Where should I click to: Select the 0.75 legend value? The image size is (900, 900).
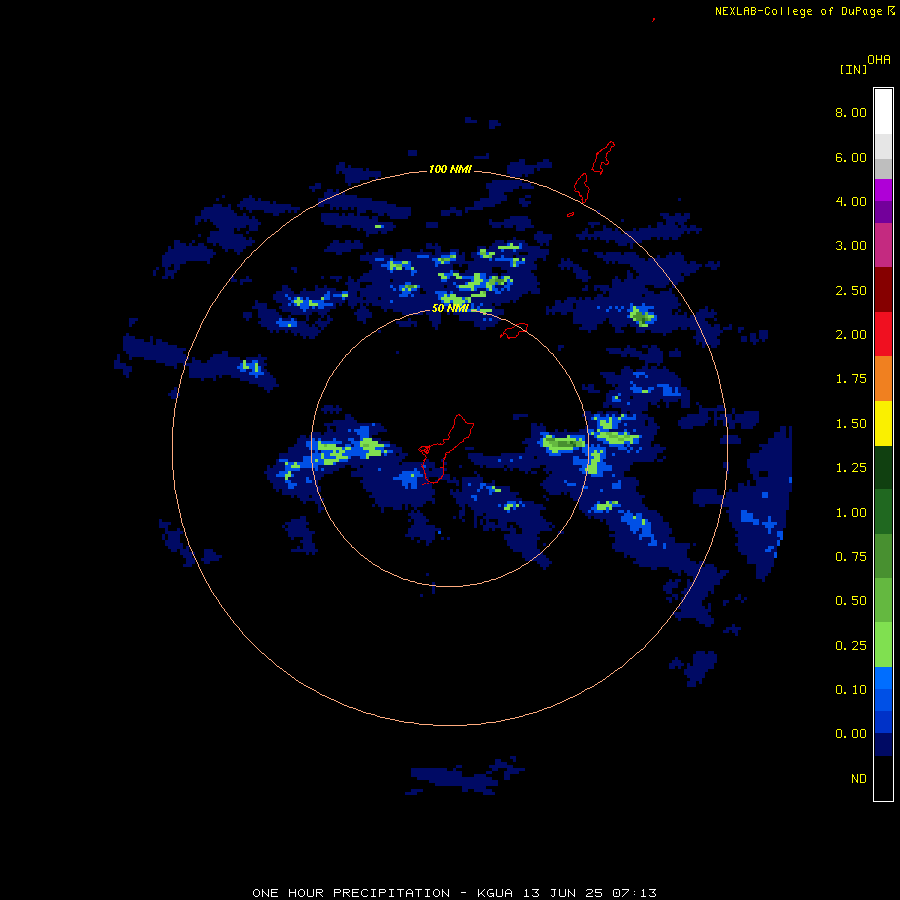(x=851, y=557)
